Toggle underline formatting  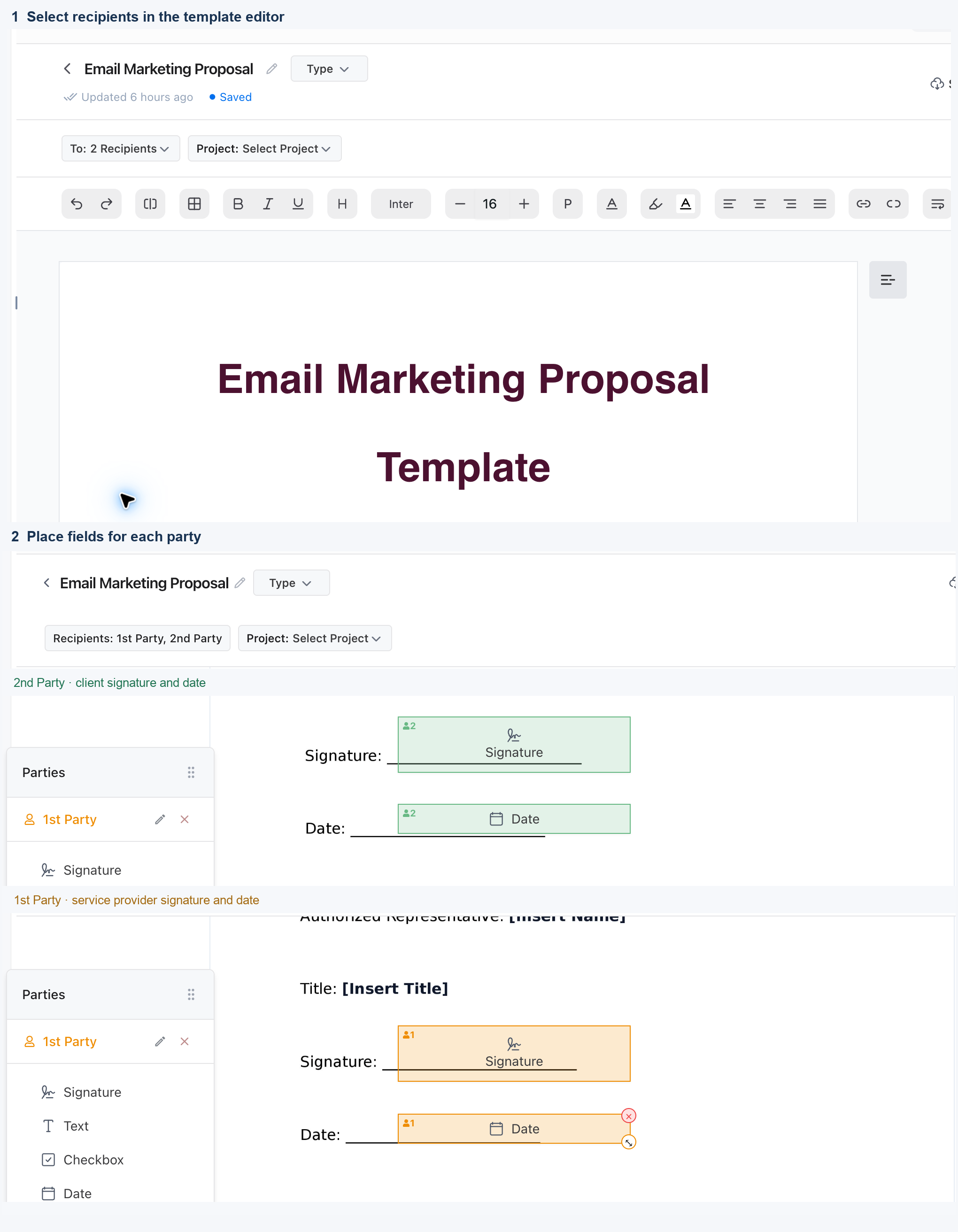tap(298, 204)
